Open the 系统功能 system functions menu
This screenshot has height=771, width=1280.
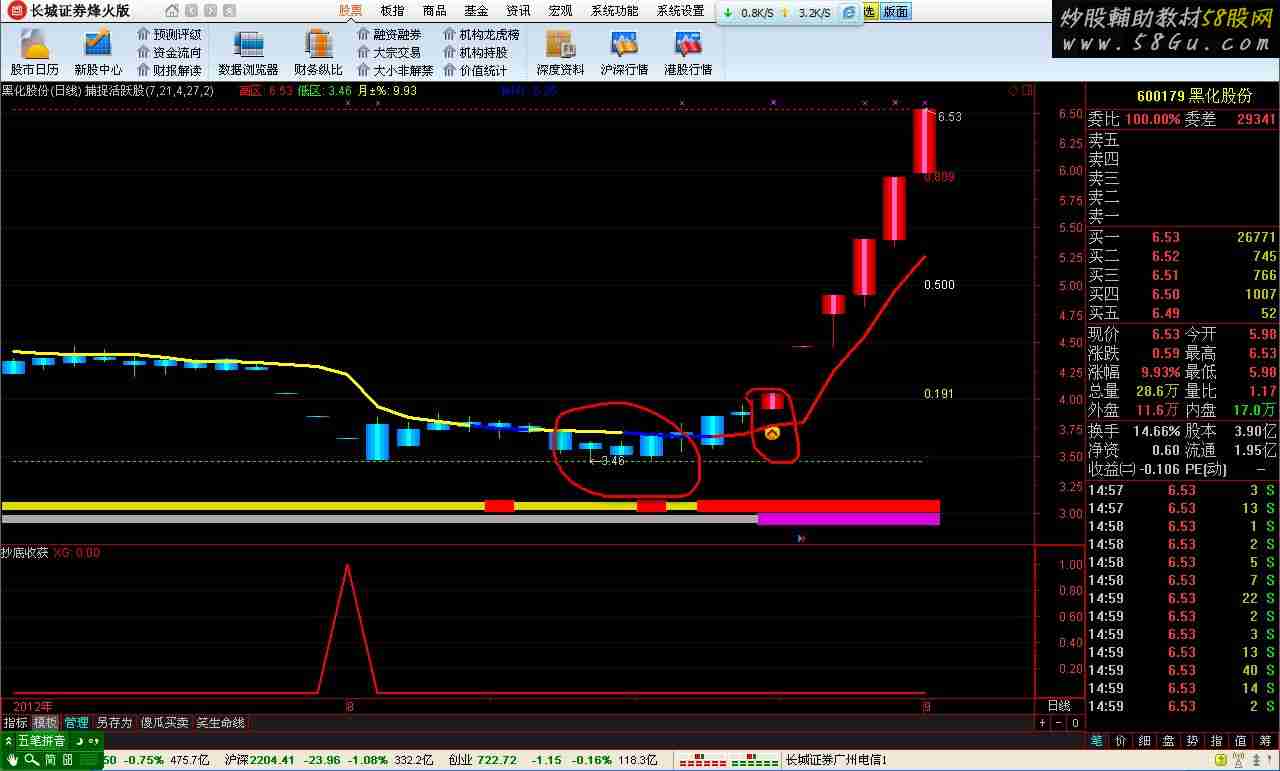pyautogui.click(x=614, y=11)
